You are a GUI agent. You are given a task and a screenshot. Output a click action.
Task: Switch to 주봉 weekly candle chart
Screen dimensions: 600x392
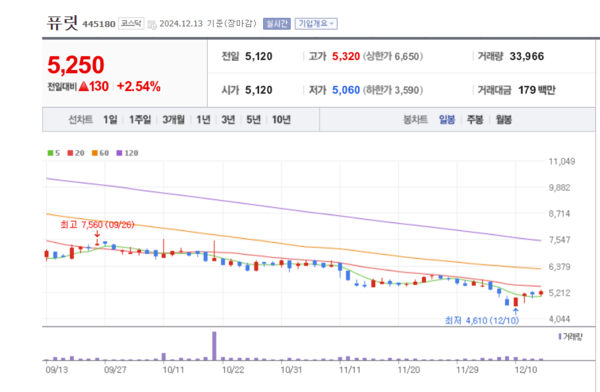point(475,120)
